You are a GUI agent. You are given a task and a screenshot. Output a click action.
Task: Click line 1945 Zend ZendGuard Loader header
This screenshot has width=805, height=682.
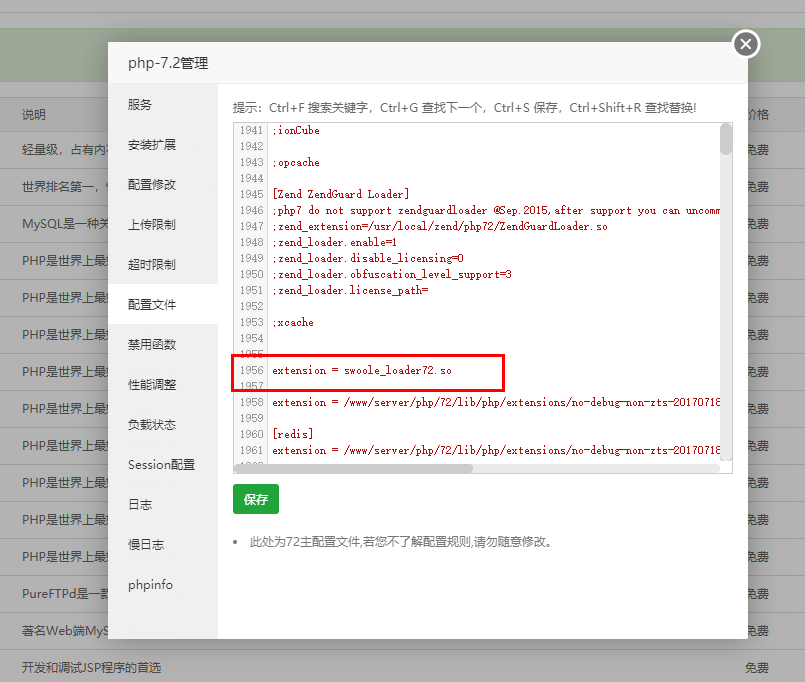pos(340,194)
